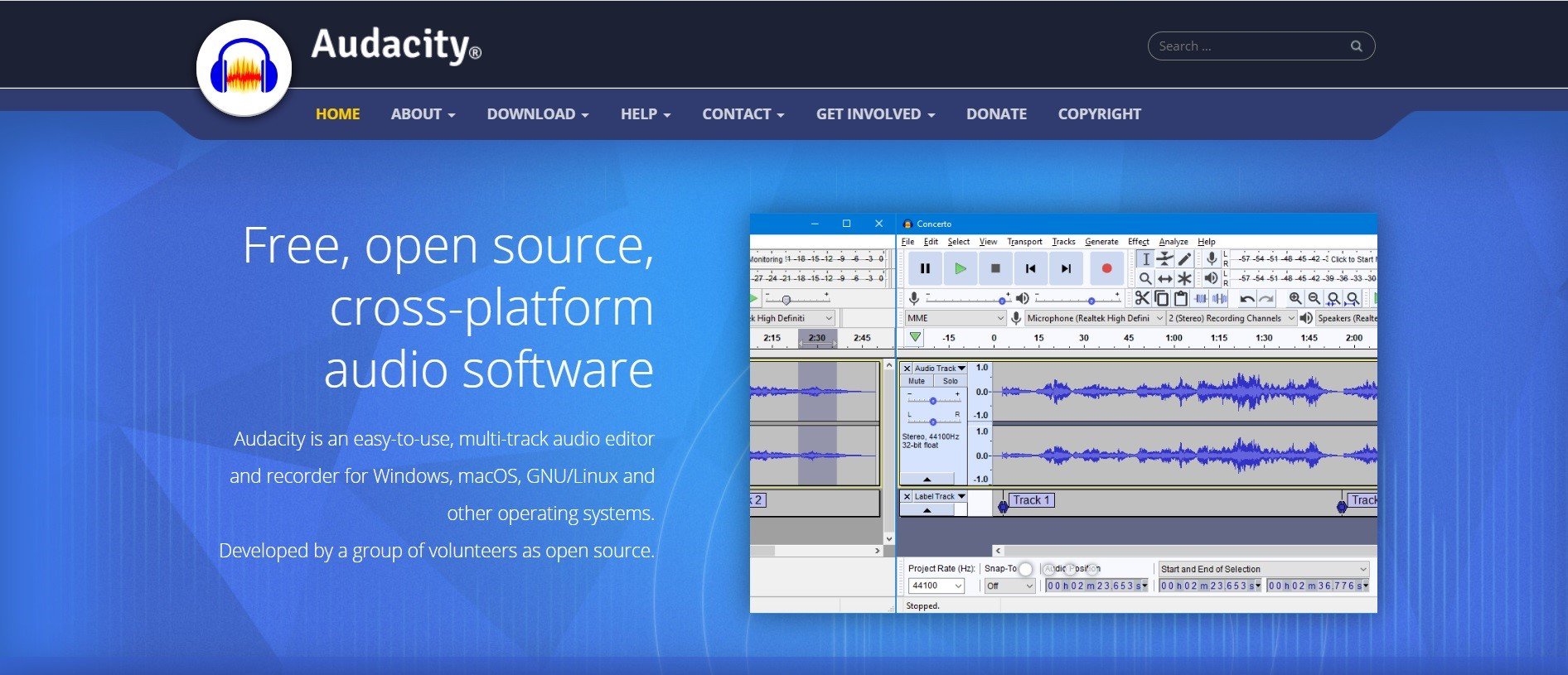This screenshot has height=675, width=1568.
Task: Open the Effect menu
Action: tap(1139, 242)
